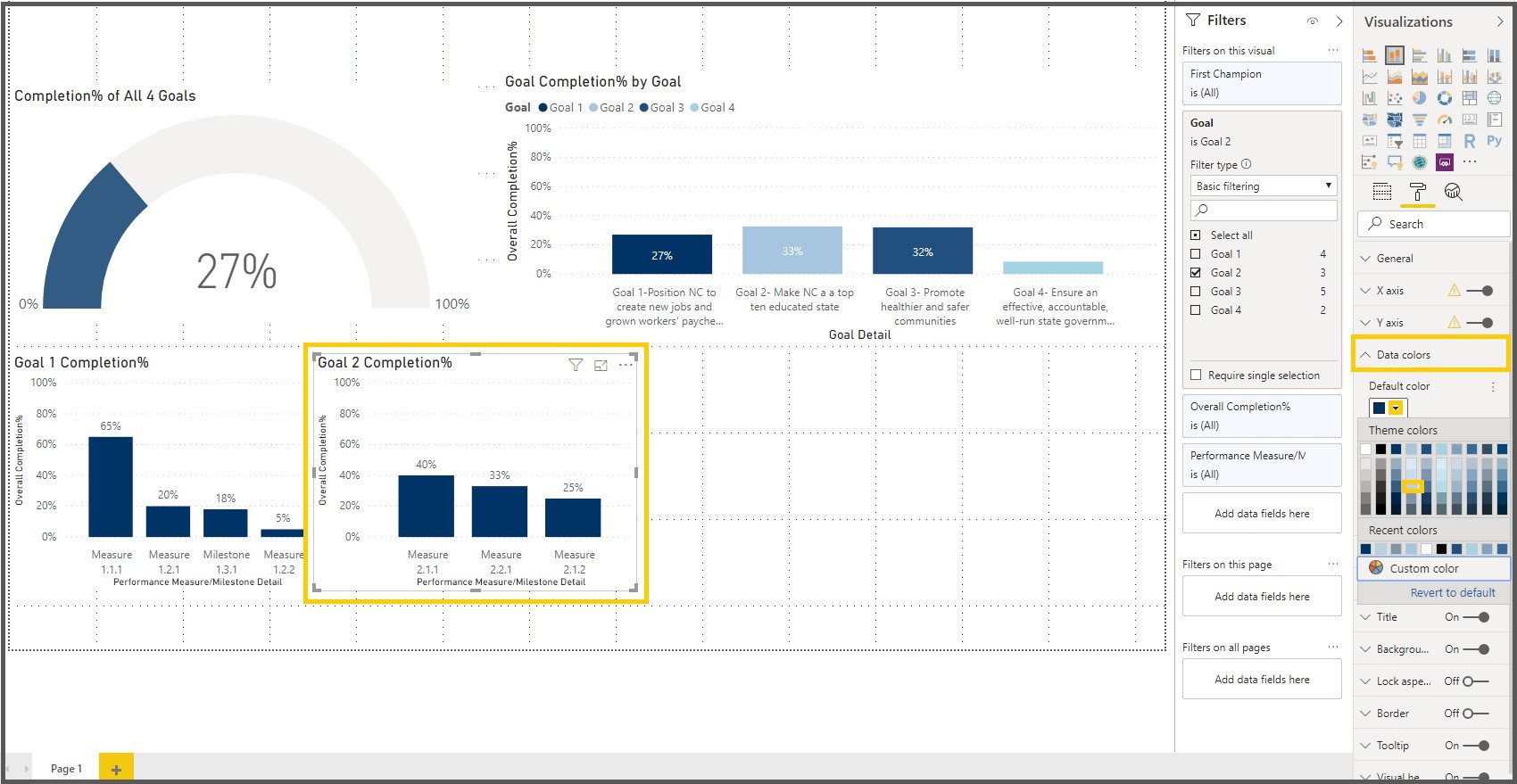Choose the slicer visualization icon

[x=1395, y=141]
